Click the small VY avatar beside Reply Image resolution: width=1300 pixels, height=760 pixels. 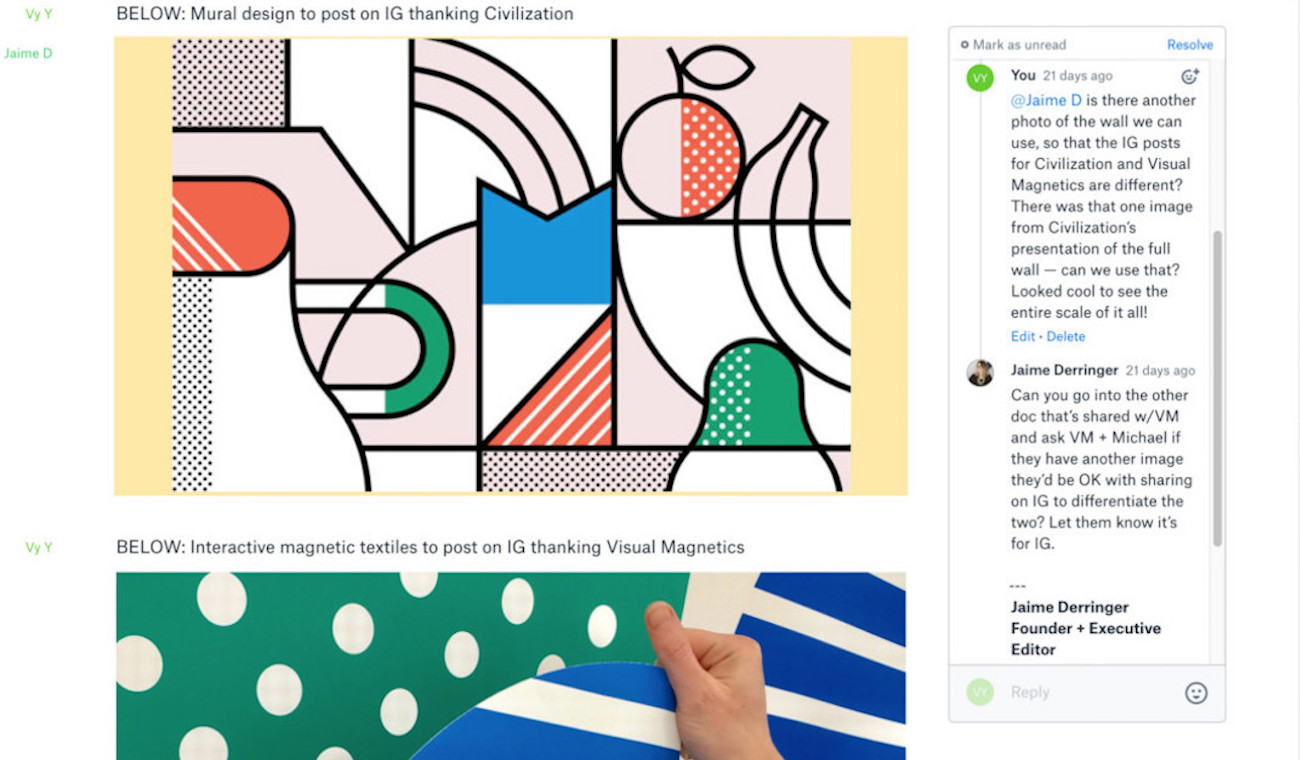pos(980,692)
